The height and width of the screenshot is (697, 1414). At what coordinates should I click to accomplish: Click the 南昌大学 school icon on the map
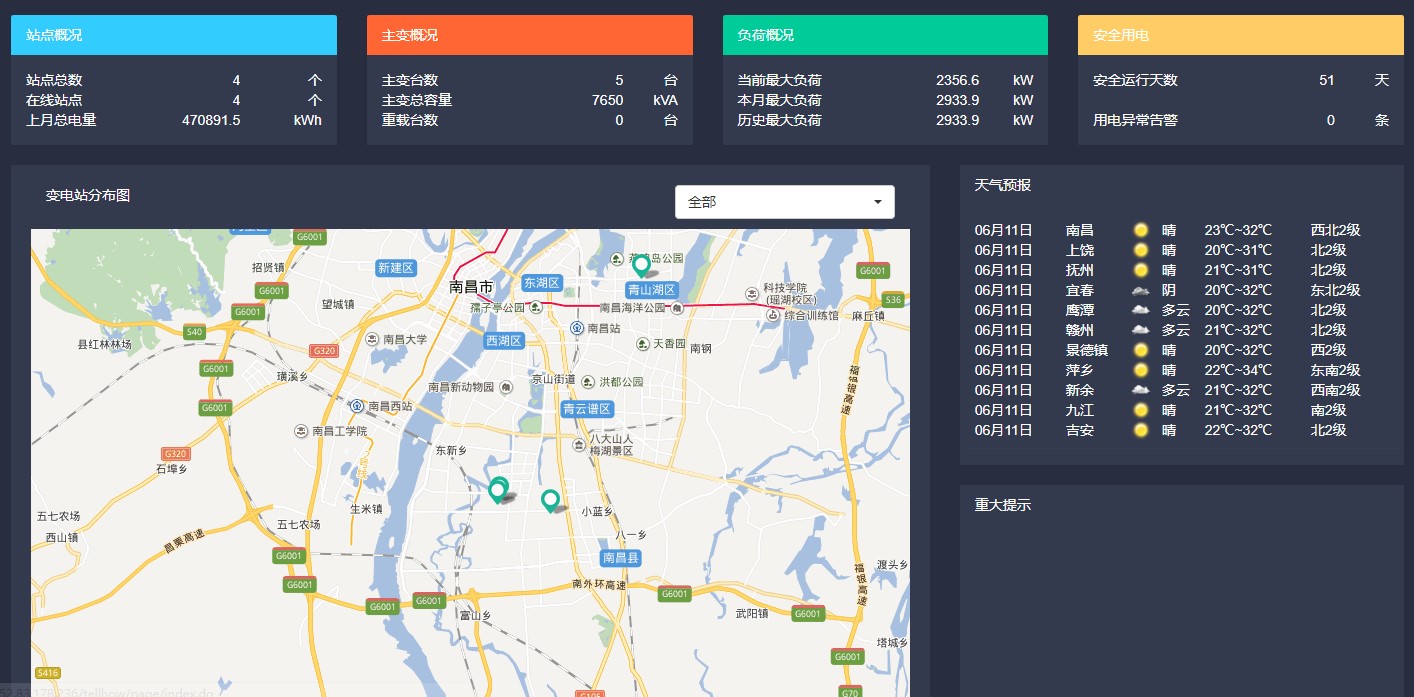click(372, 339)
